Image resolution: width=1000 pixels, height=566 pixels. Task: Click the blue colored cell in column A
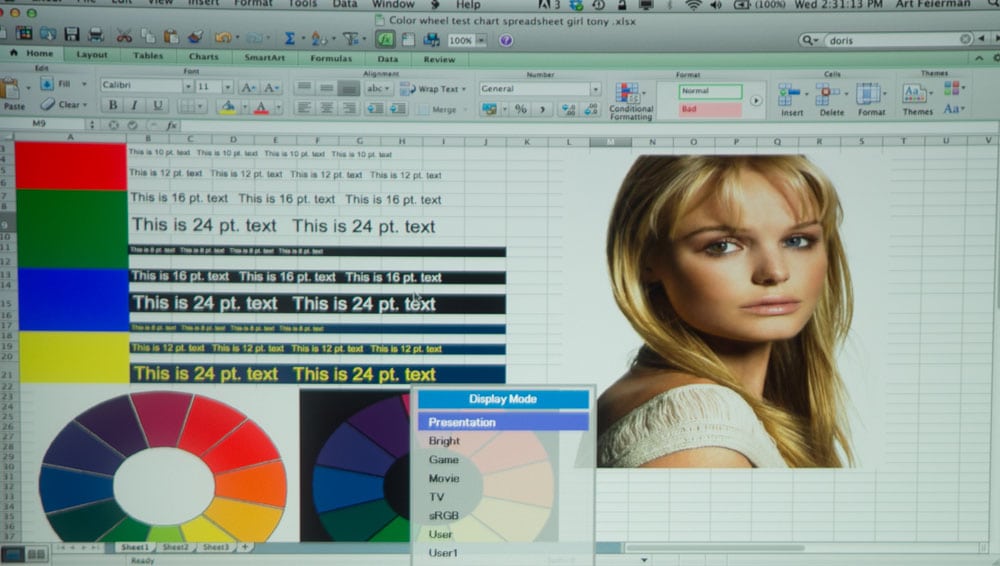(73, 299)
